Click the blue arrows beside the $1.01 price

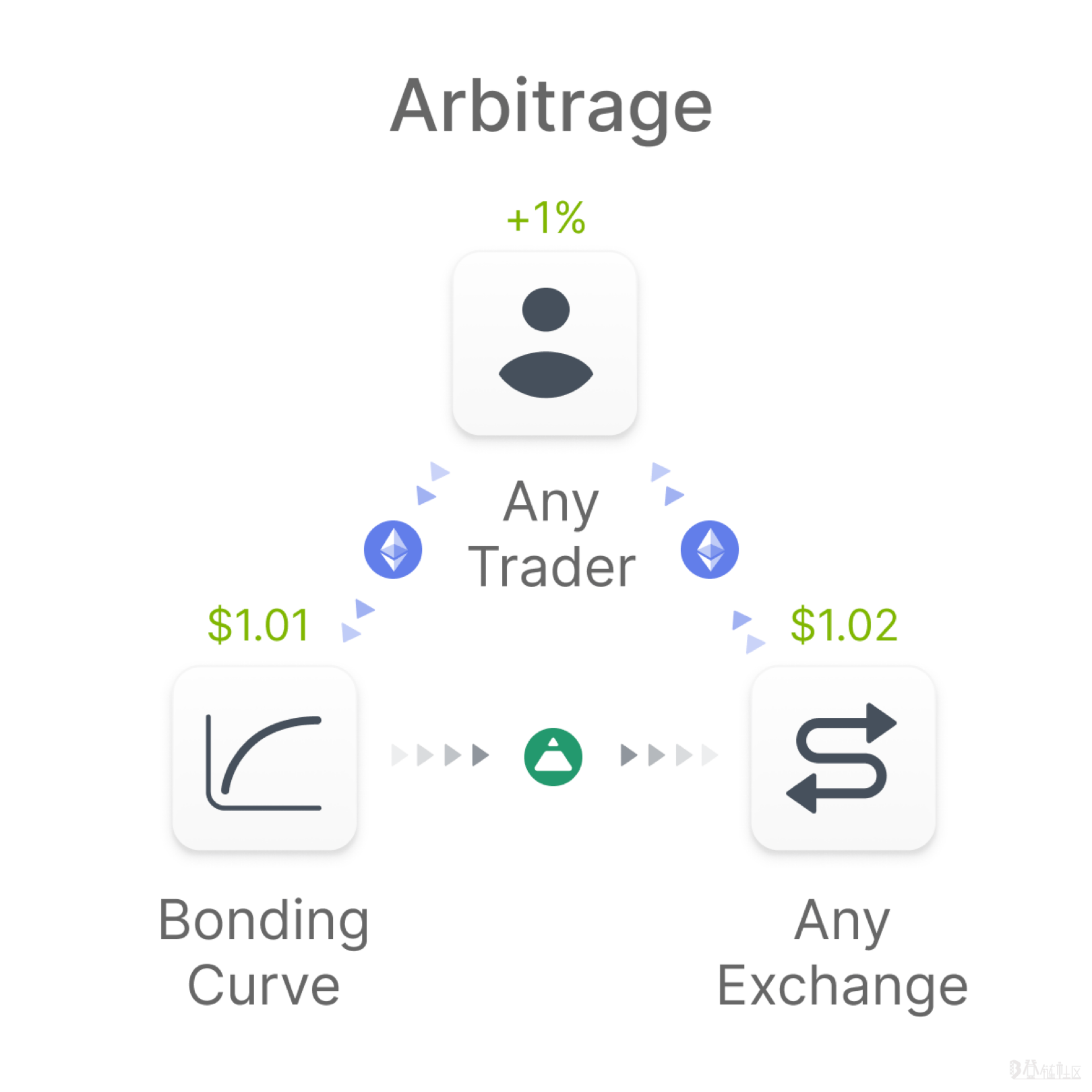point(357,621)
